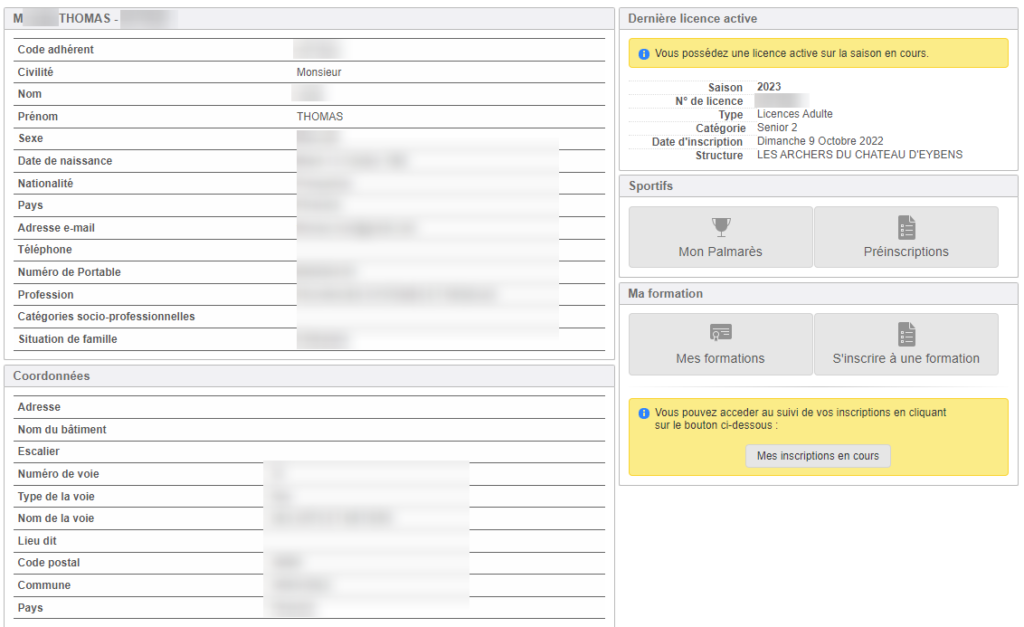Click the Lieu dit label
This screenshot has height=627, width=1024.
[37, 541]
